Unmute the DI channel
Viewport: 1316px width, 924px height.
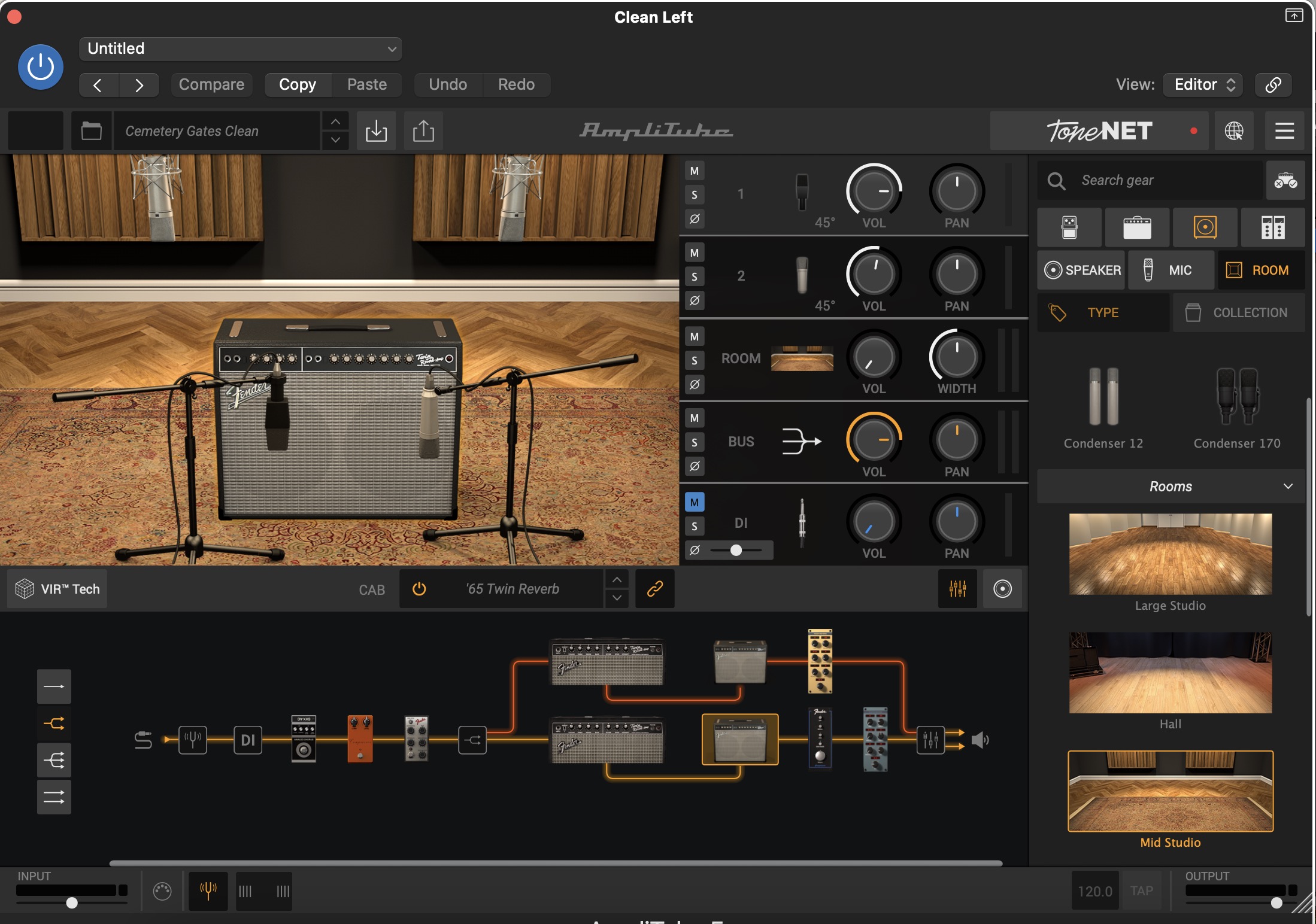pyautogui.click(x=695, y=502)
